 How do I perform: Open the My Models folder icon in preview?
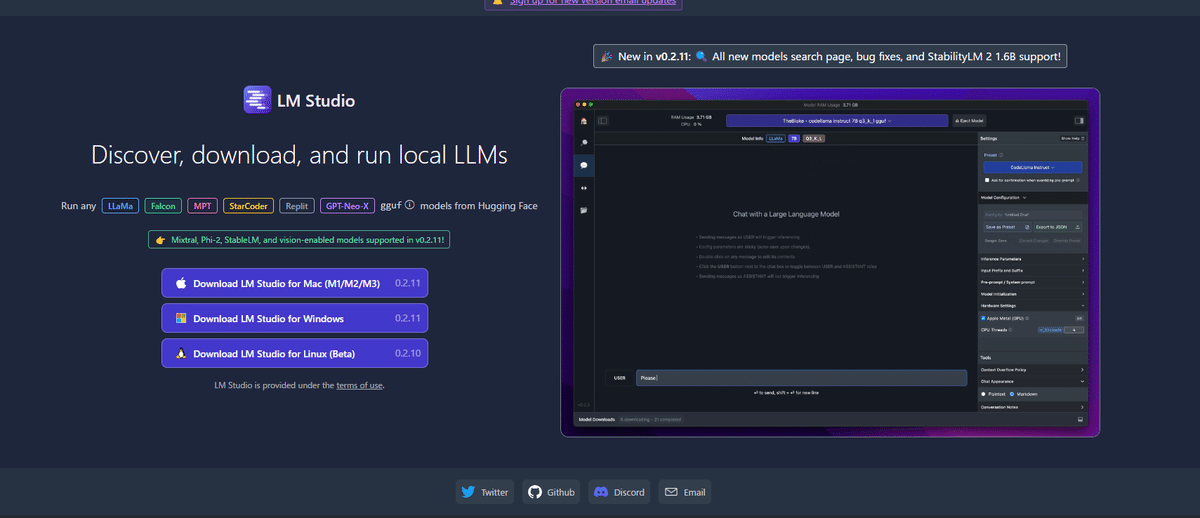pos(583,210)
